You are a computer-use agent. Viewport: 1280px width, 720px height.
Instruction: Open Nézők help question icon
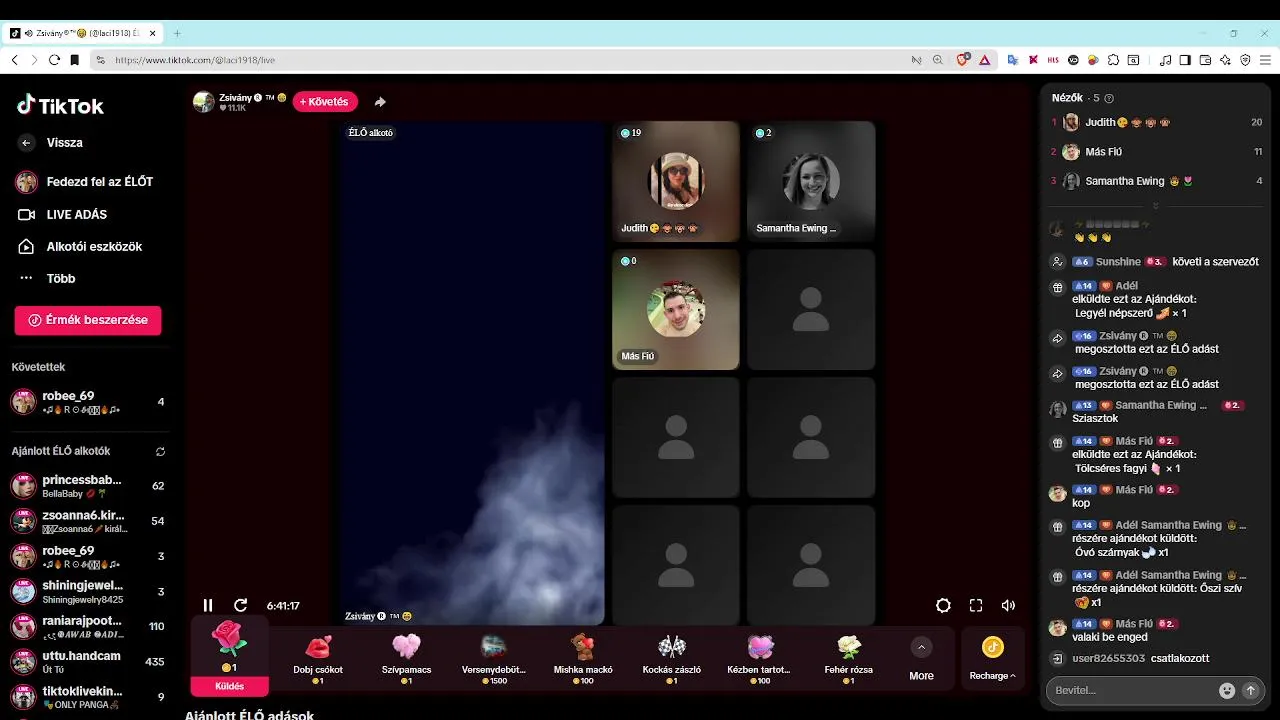pos(1109,98)
